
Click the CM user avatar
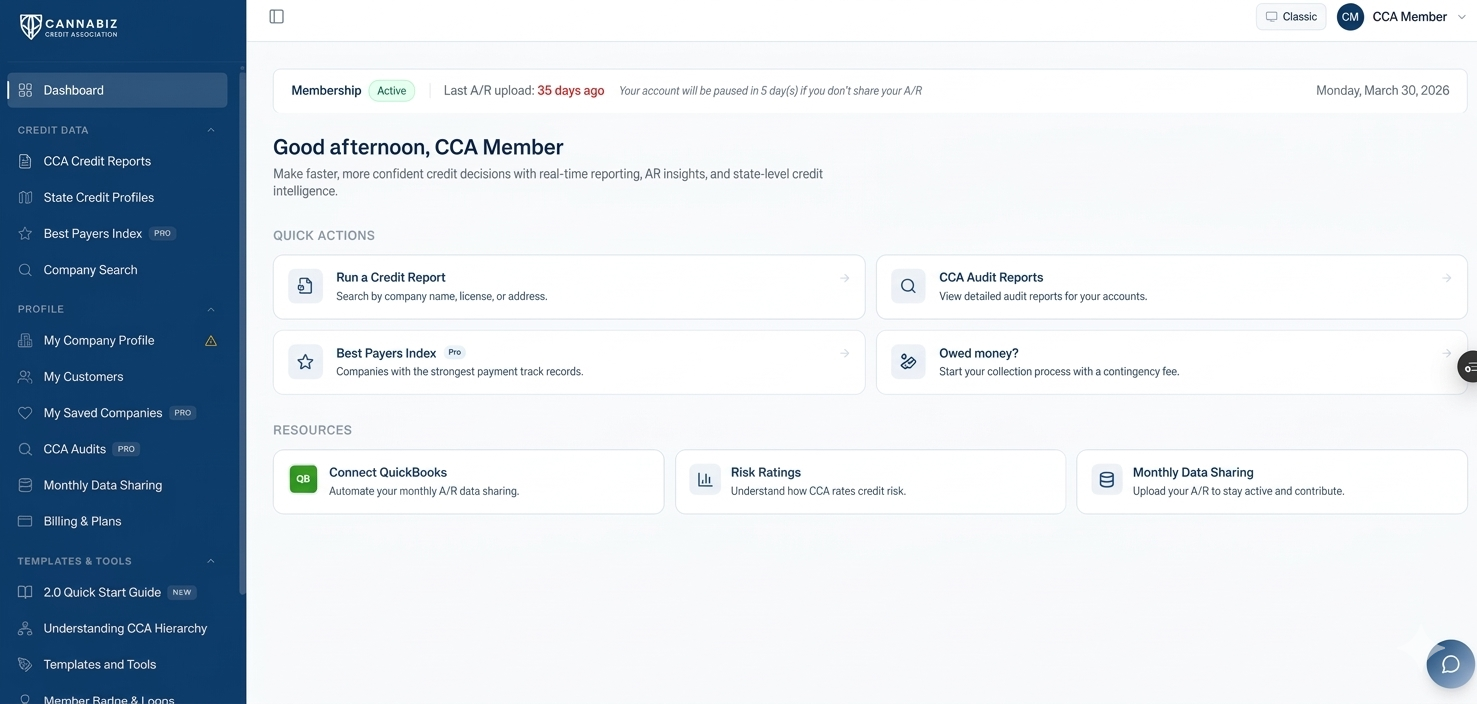tap(1350, 17)
